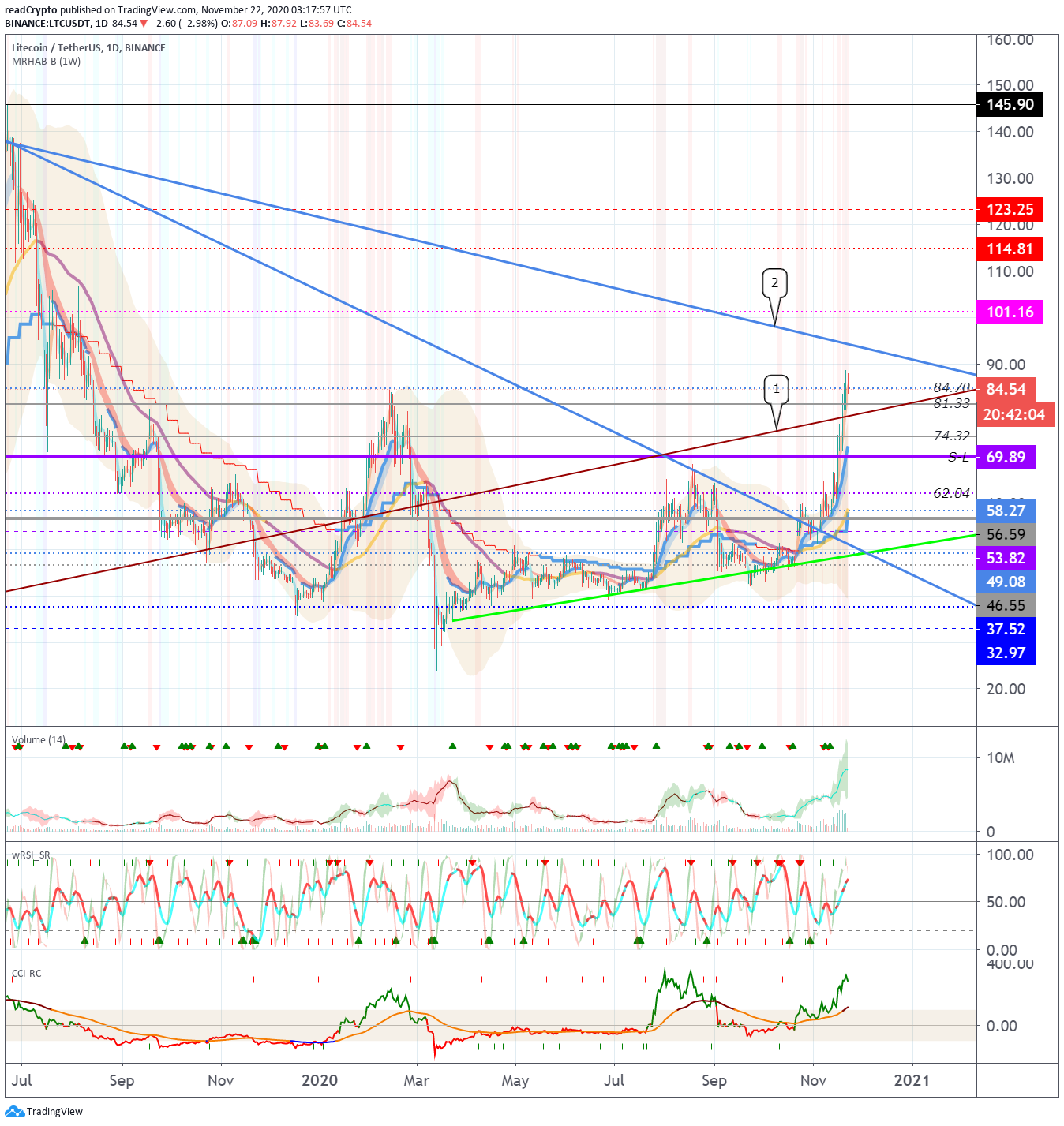Click the countdown timer label 20:42:04

[x=1014, y=414]
